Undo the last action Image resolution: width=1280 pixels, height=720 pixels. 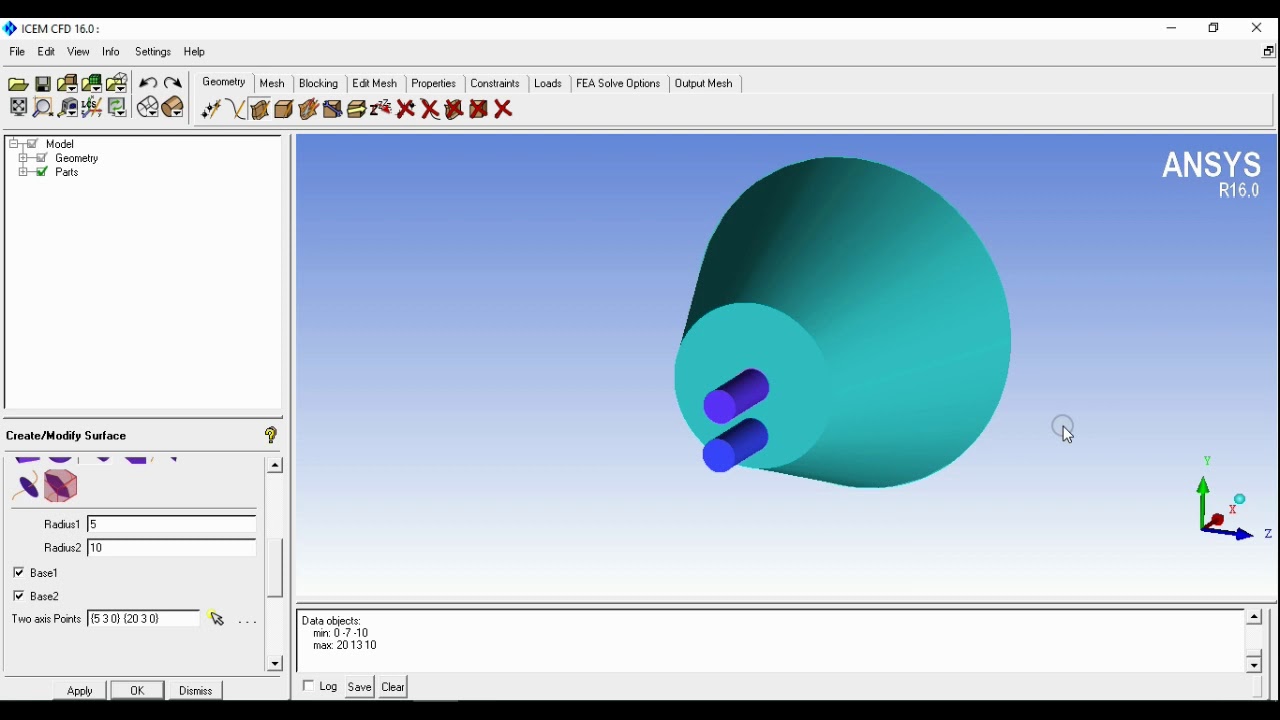point(148,84)
